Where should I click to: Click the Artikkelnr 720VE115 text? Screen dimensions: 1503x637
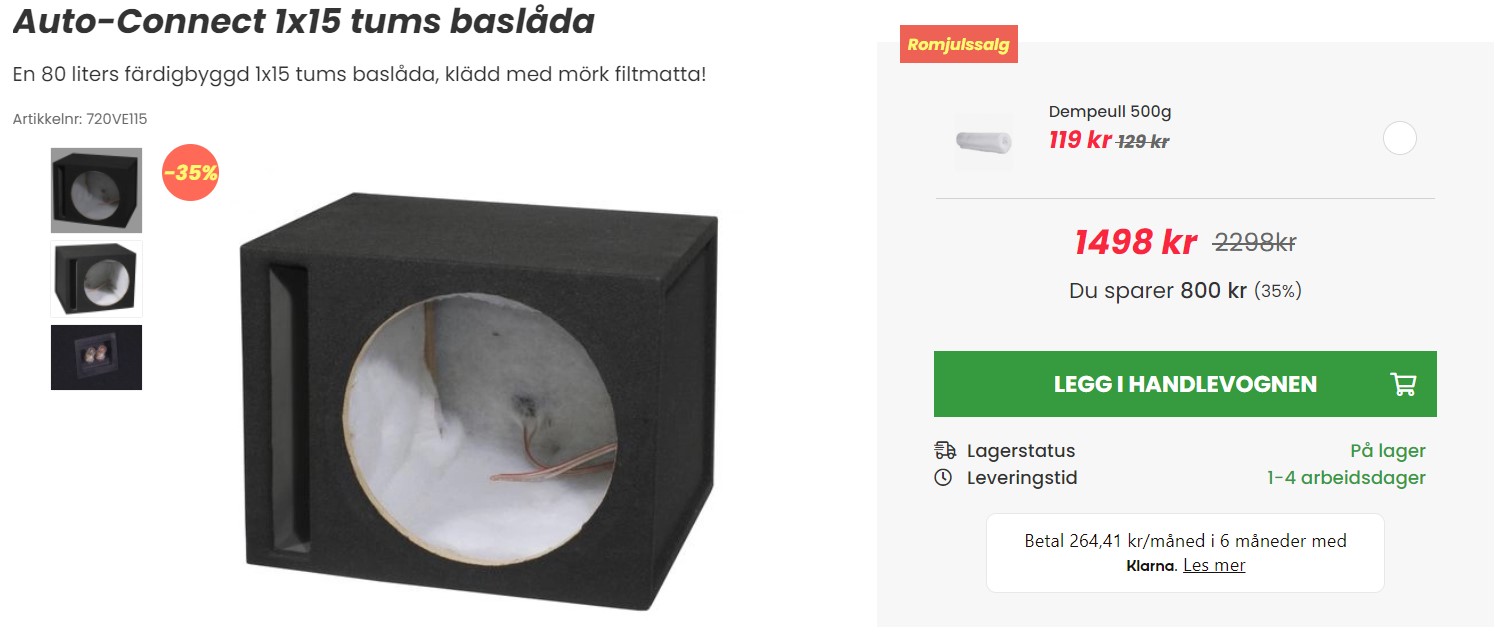(x=80, y=119)
